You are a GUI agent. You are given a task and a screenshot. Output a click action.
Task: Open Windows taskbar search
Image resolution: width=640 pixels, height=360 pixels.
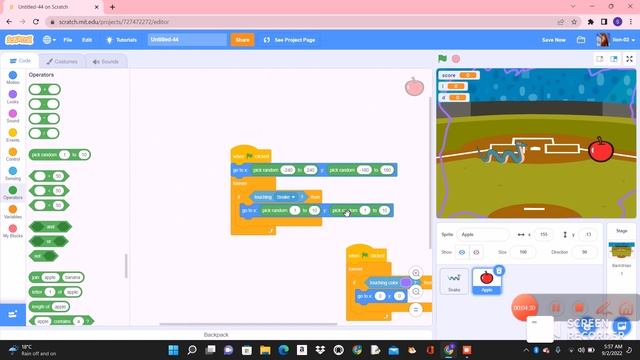click(x=192, y=350)
